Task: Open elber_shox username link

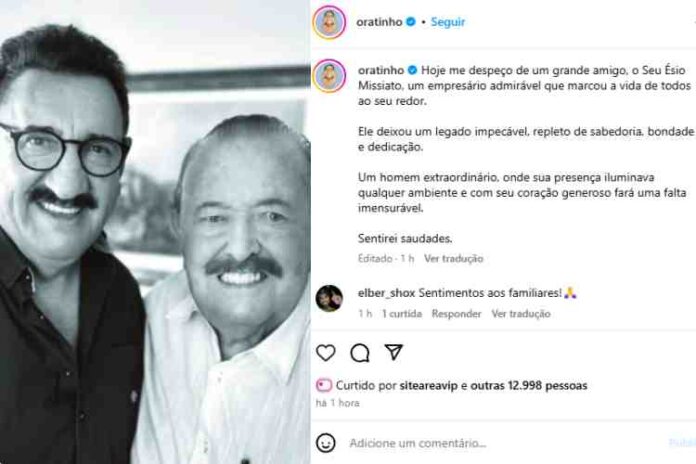Action: click(x=386, y=293)
